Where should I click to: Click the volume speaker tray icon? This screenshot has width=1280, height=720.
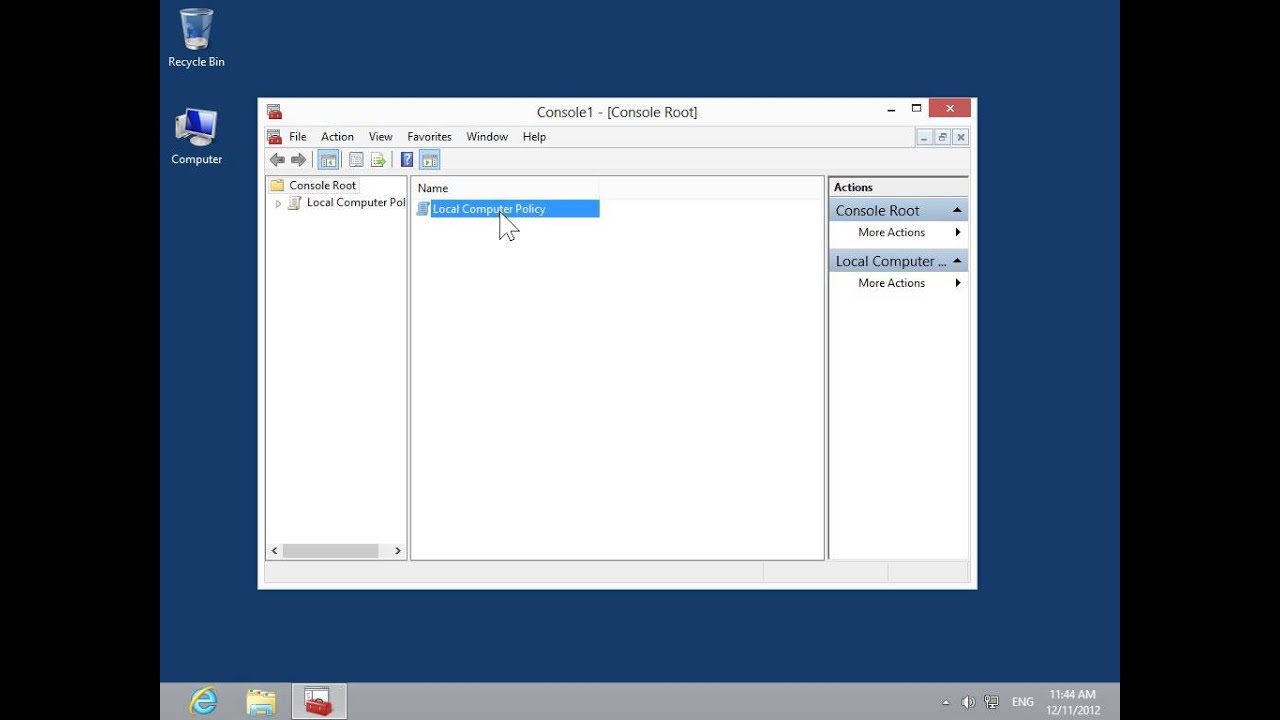(x=968, y=702)
